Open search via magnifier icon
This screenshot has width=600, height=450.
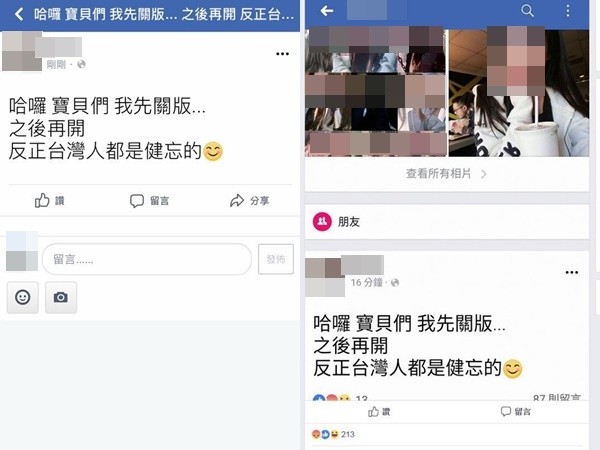pos(527,11)
